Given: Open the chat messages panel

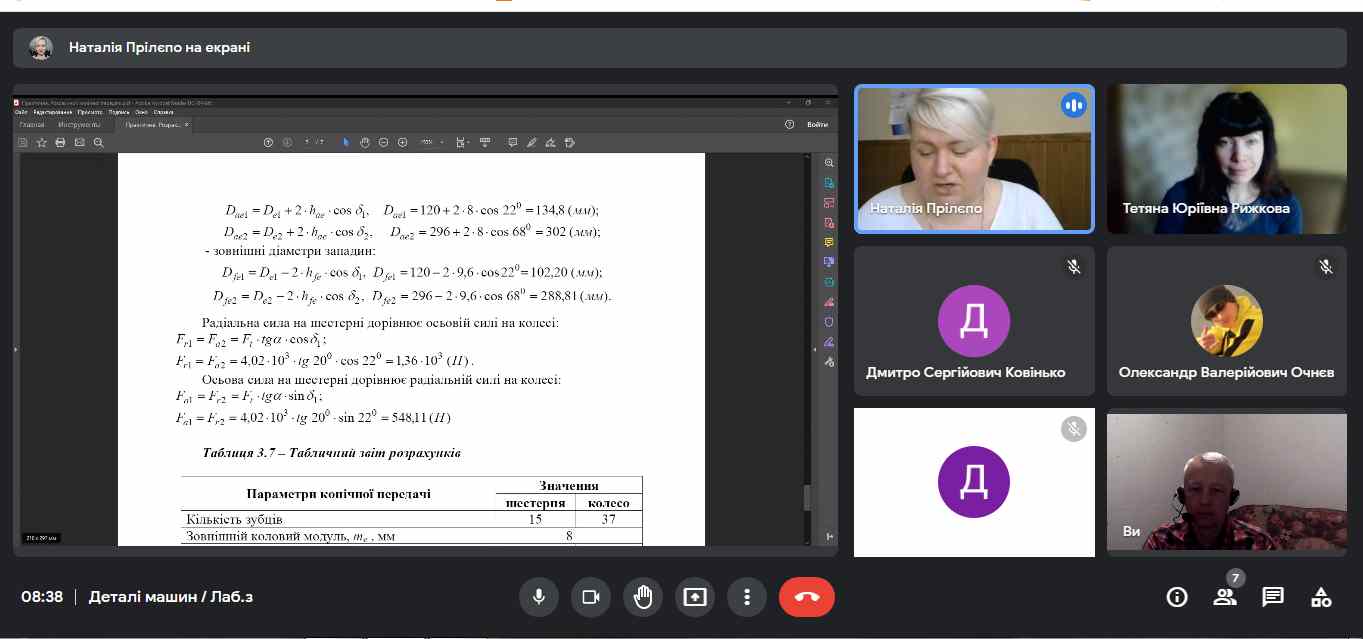Looking at the screenshot, I should coord(1273,597).
